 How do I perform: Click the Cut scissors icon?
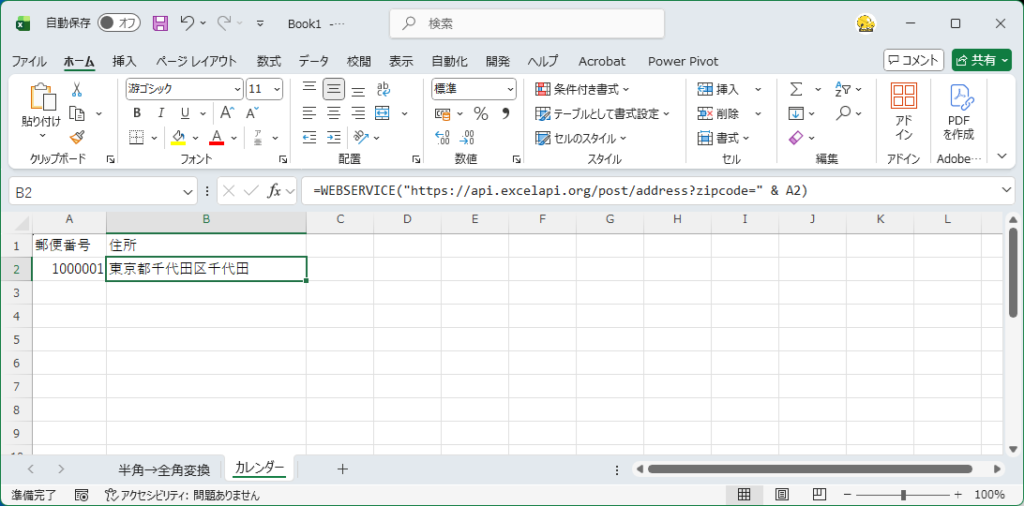pyautogui.click(x=76, y=89)
